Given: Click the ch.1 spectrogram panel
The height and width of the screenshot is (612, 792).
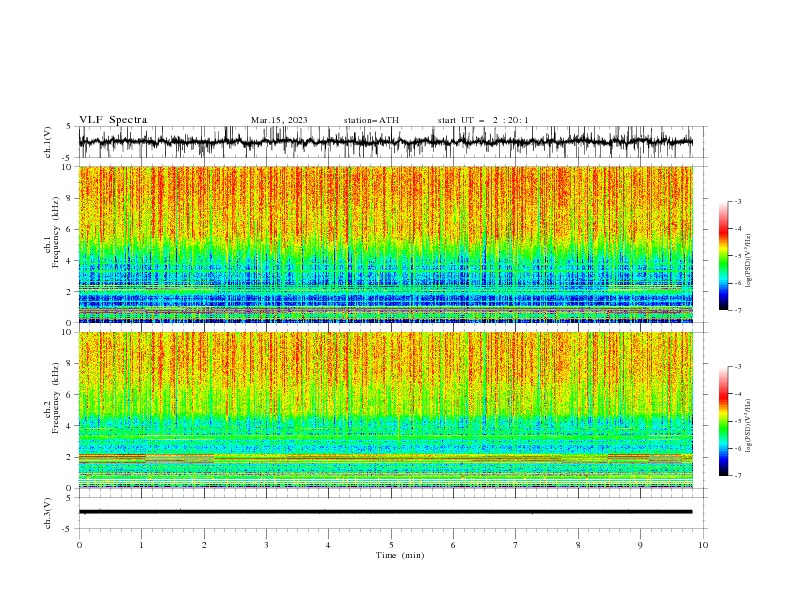Looking at the screenshot, I should tap(386, 244).
